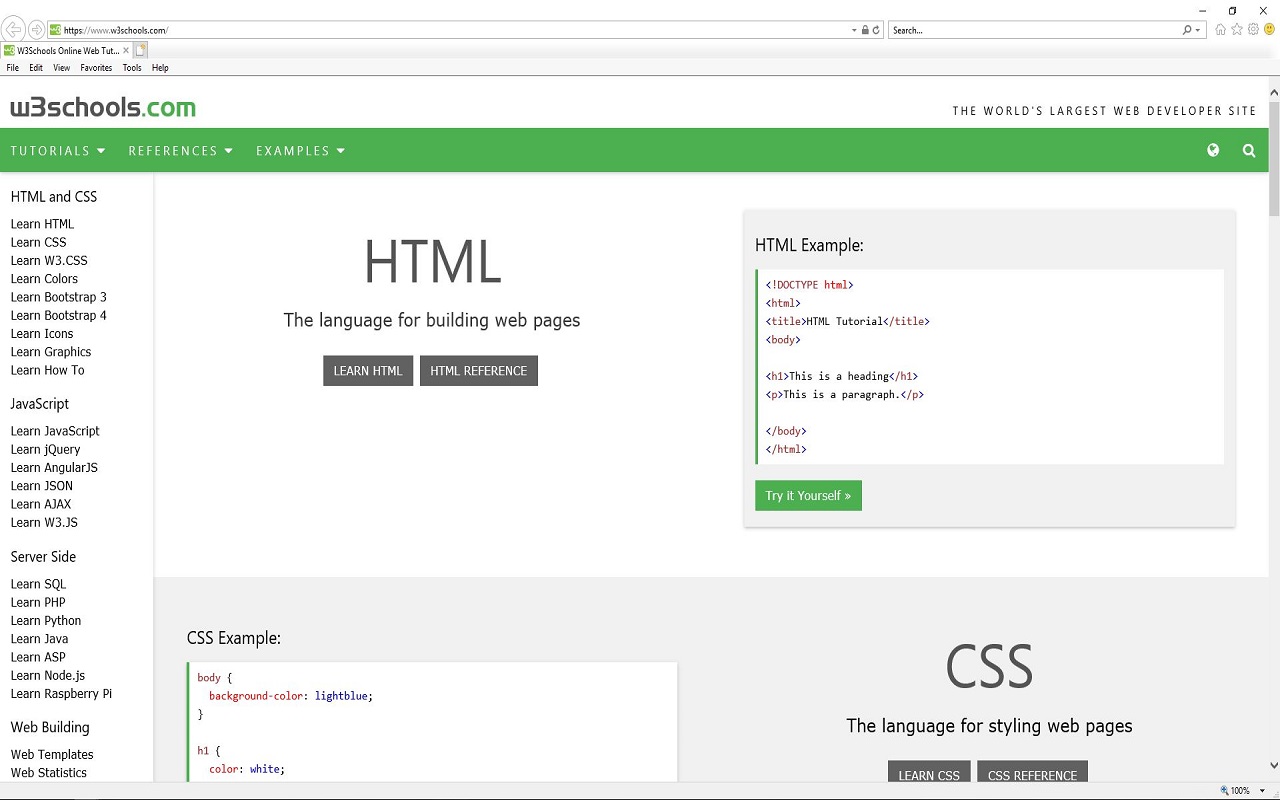This screenshot has width=1280, height=800.
Task: Open the Learn Python sidebar link
Action: coord(46,621)
